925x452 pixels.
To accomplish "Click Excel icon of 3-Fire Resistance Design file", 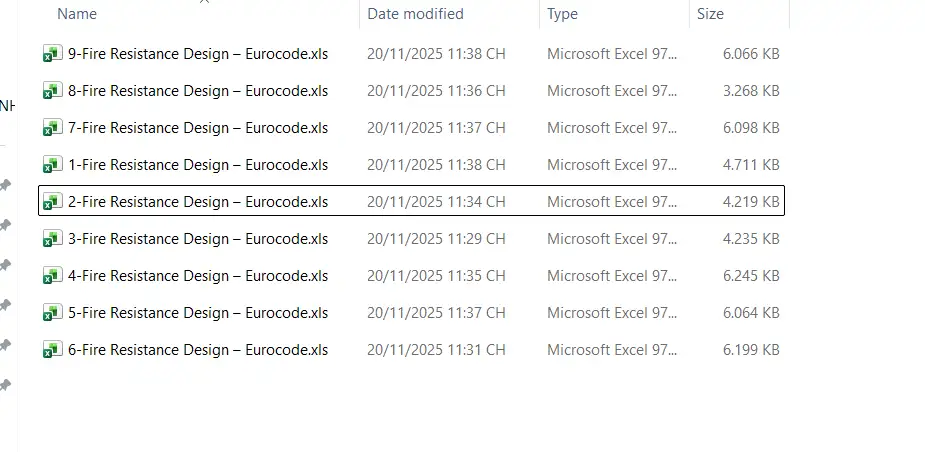I will pyautogui.click(x=53, y=239).
